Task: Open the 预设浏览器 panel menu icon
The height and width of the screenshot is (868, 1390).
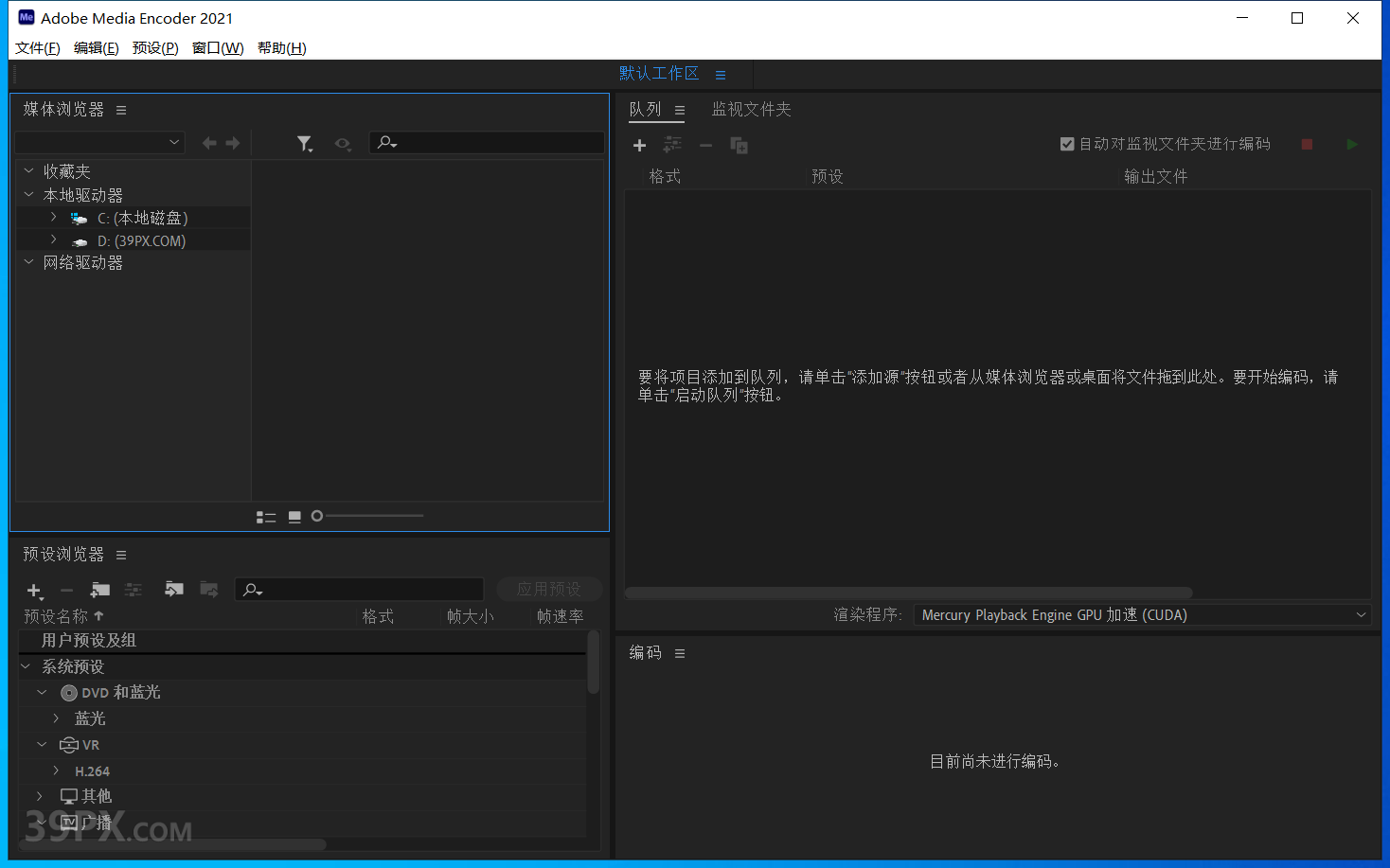Action: pos(121,556)
